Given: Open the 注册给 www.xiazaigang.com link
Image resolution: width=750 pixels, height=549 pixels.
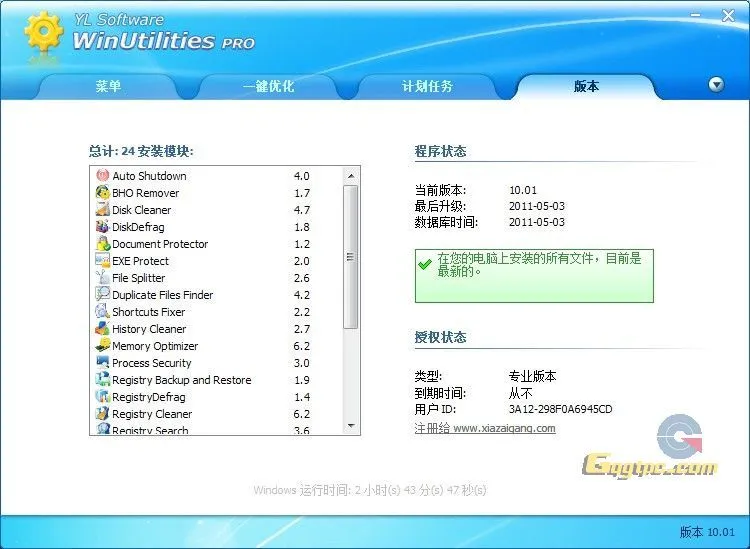Looking at the screenshot, I should [485, 428].
